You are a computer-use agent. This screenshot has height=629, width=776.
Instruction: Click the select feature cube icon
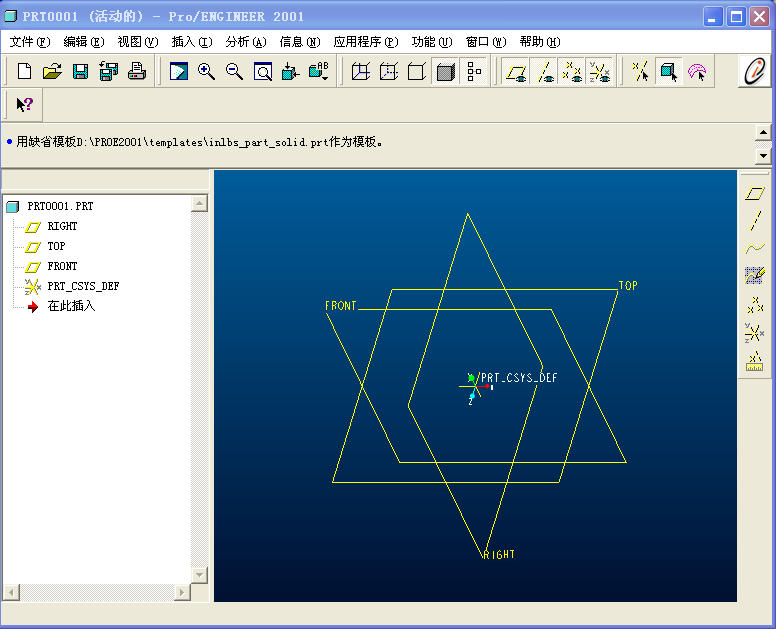click(x=669, y=72)
